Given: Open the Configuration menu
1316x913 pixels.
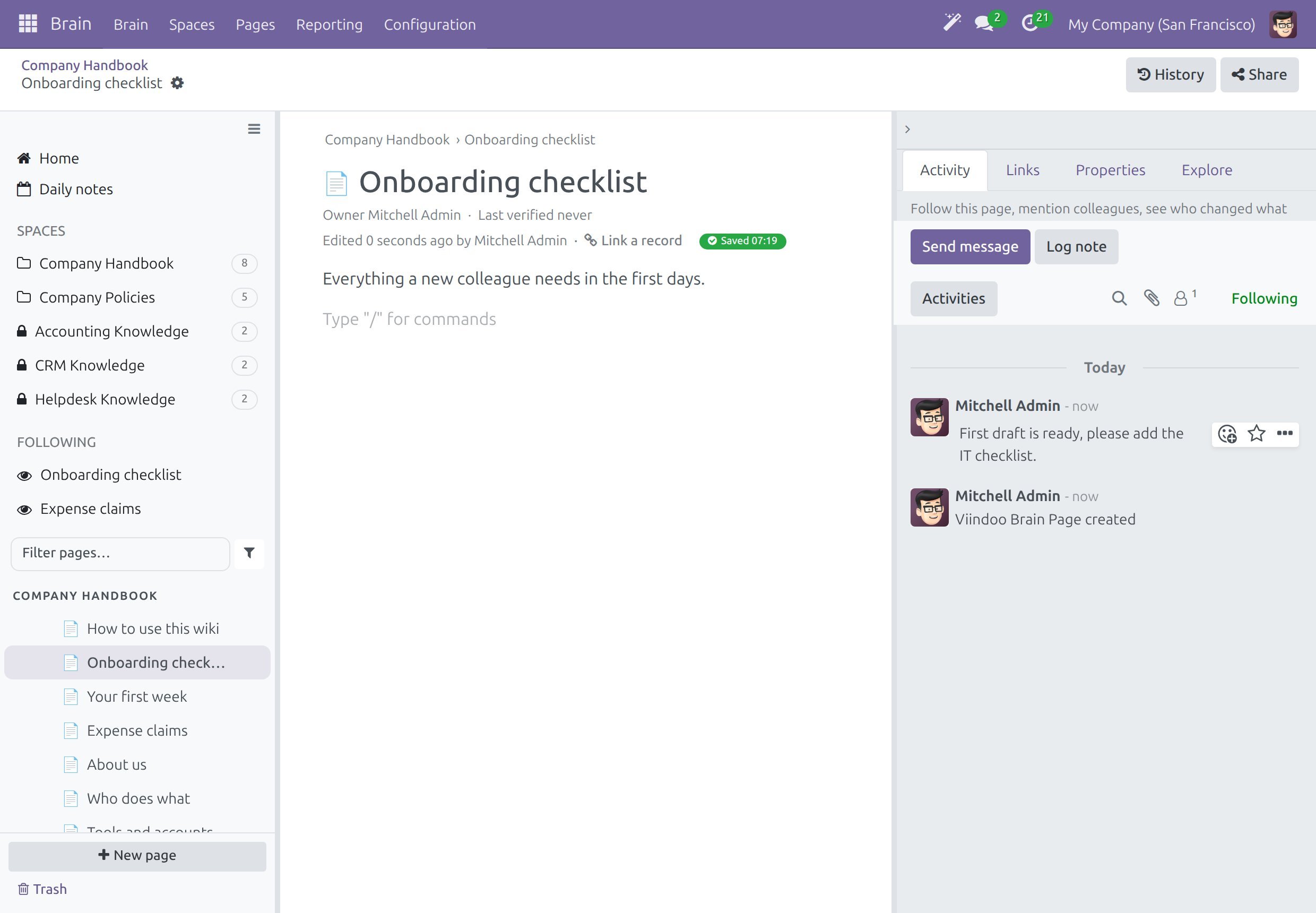Looking at the screenshot, I should tap(429, 24).
